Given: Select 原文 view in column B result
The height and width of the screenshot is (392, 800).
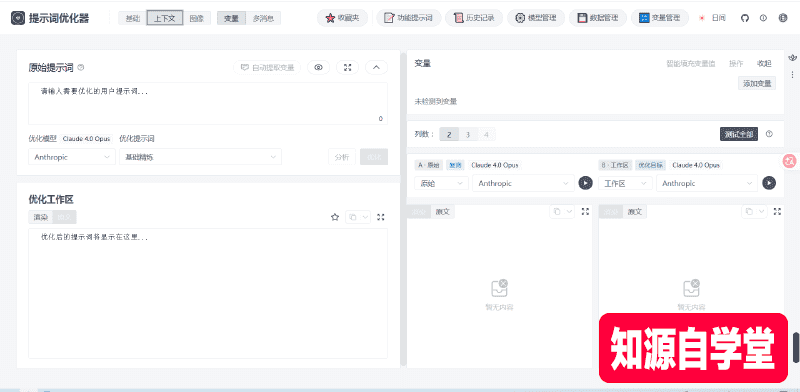Looking at the screenshot, I should click(x=635, y=212).
